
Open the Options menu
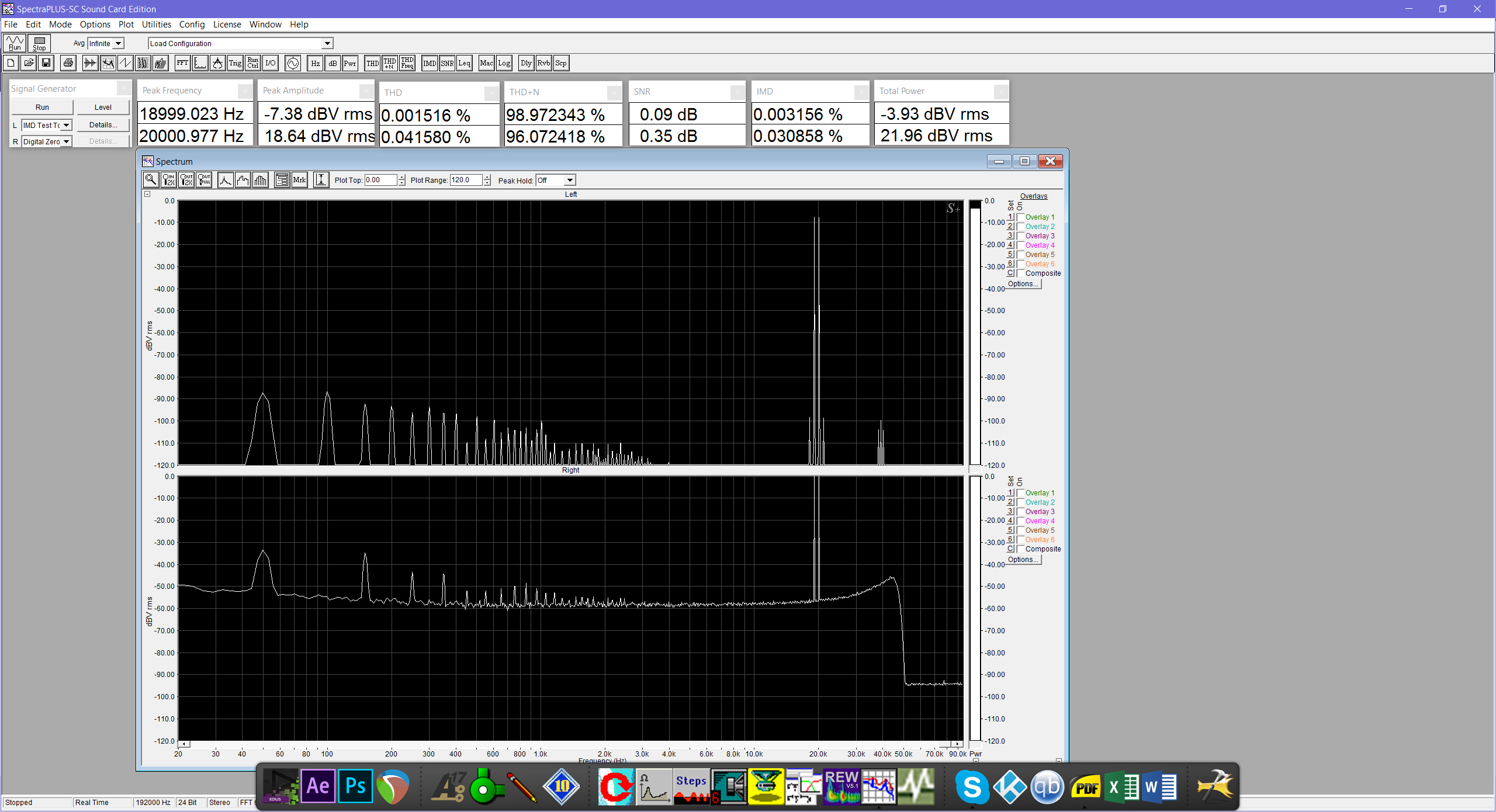click(x=95, y=25)
